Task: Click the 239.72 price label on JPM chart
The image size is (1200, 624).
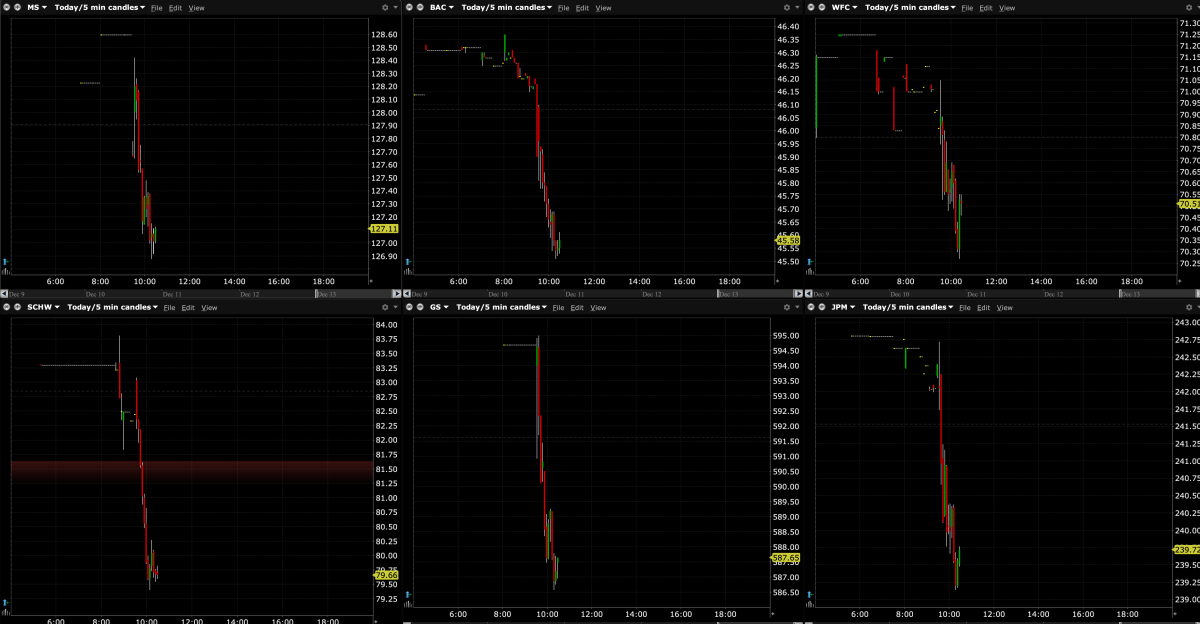Action: pos(1187,550)
